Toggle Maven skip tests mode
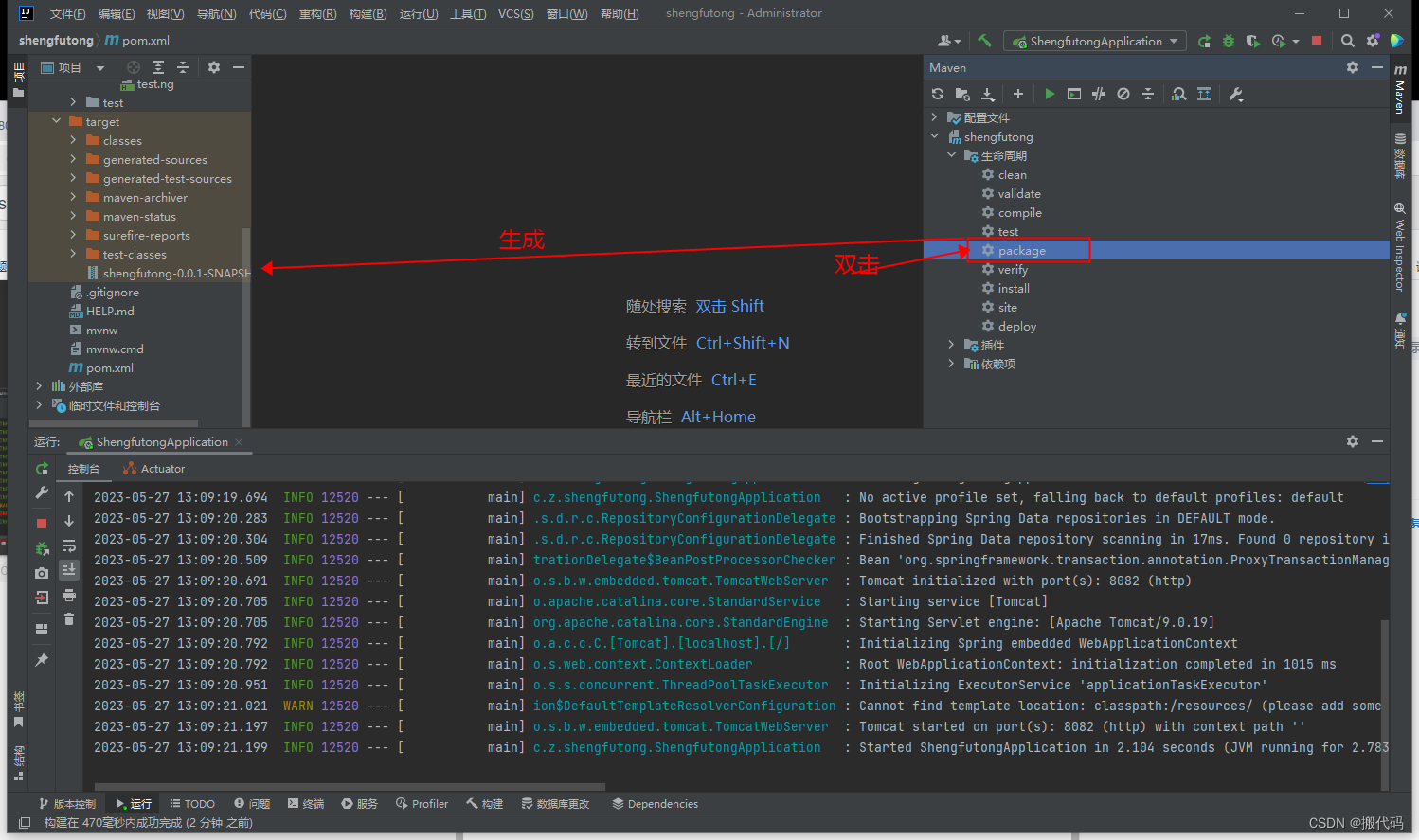 point(1123,94)
